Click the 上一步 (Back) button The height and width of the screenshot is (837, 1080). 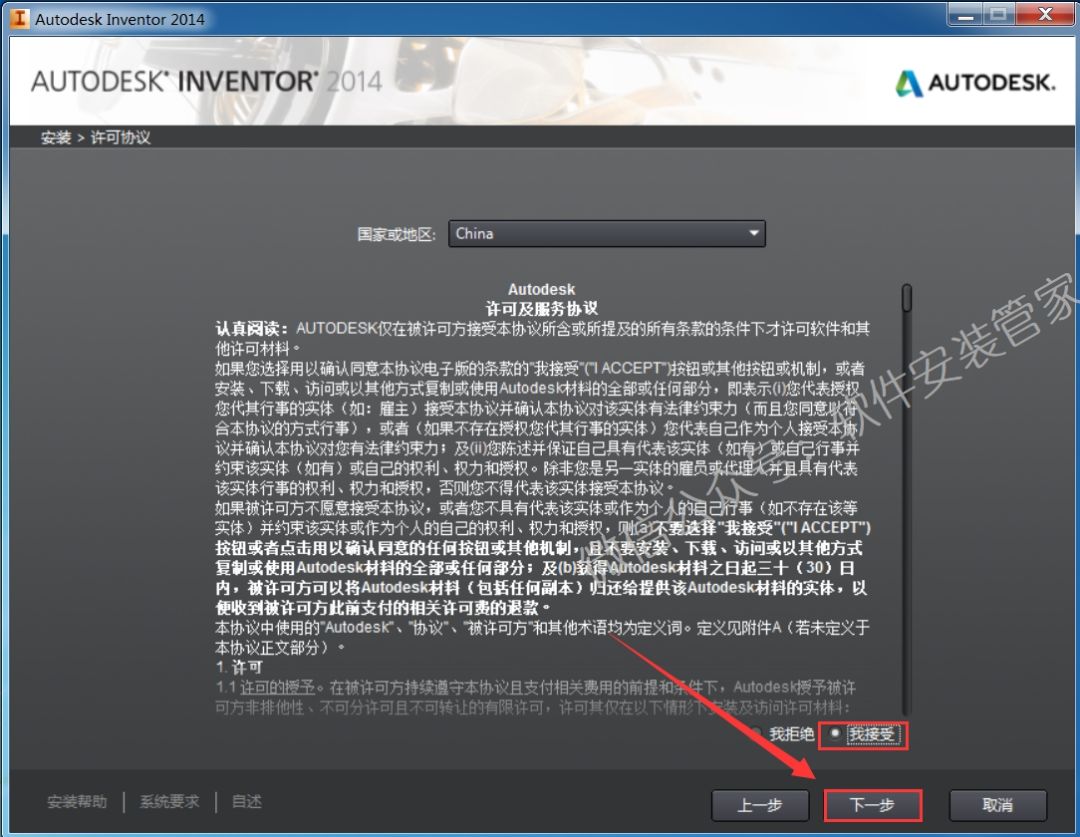click(760, 805)
